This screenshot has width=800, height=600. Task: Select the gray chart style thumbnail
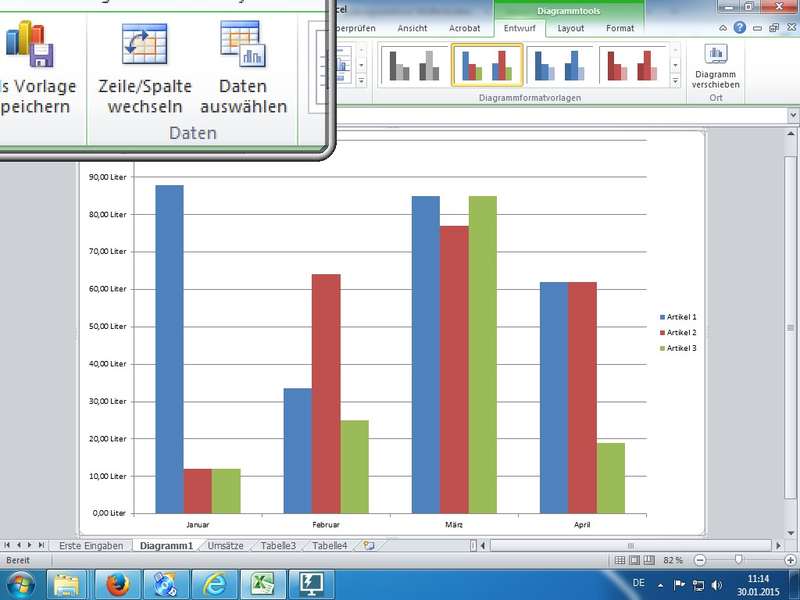414,65
